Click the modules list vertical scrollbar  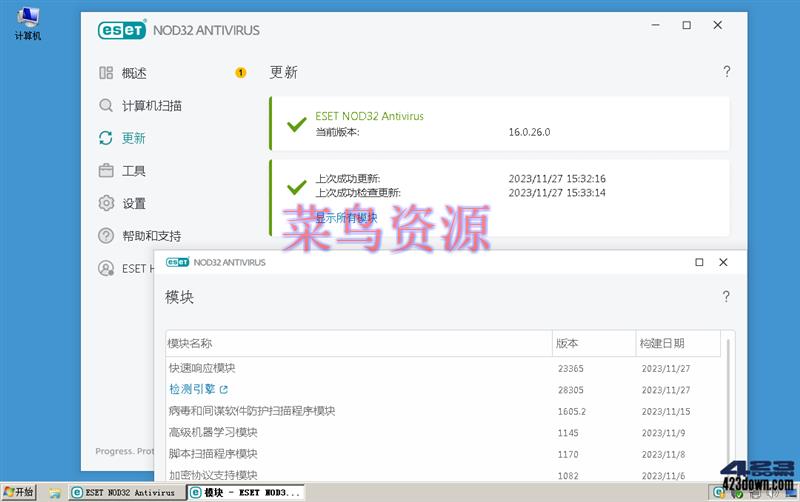(x=728, y=400)
